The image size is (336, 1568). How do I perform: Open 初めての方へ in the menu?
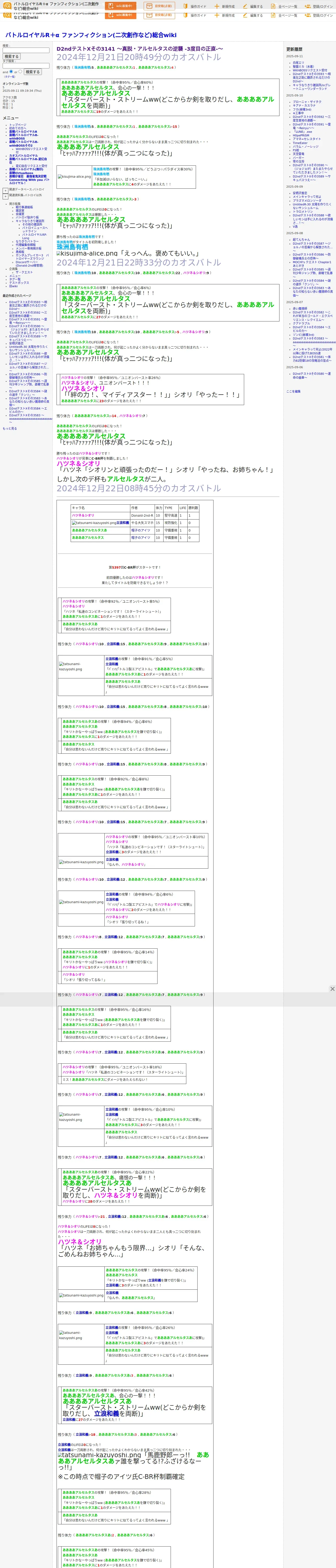point(18,128)
